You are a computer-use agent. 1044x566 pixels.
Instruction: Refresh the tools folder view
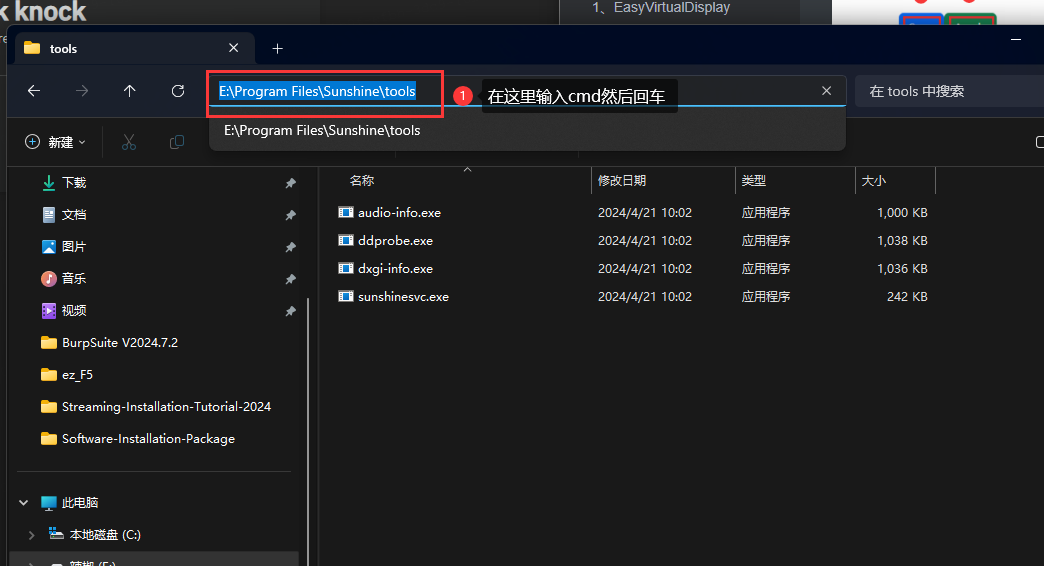(x=178, y=91)
